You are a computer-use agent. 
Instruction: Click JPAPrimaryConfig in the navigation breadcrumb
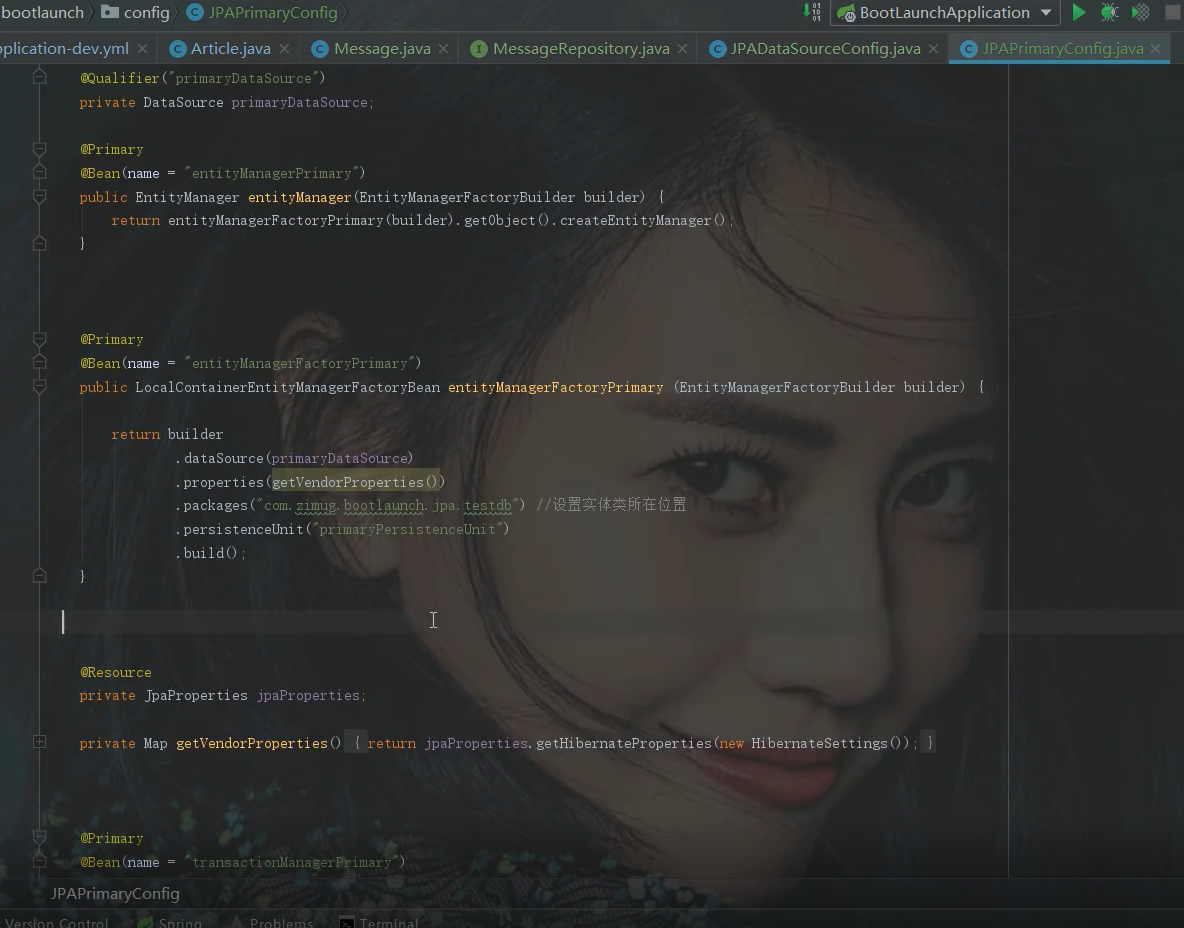[x=273, y=12]
